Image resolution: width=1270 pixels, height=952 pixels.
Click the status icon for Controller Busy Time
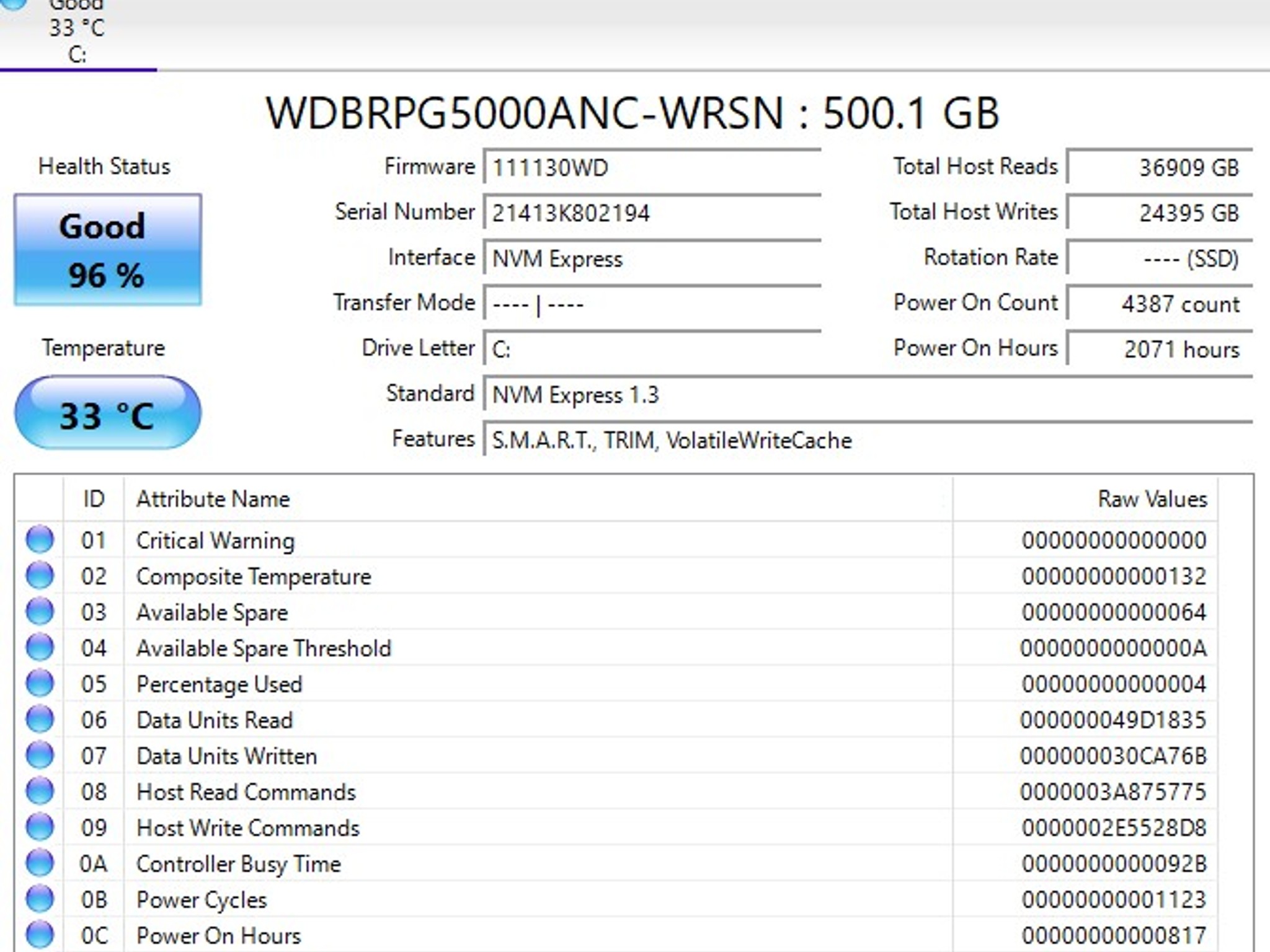point(40,863)
